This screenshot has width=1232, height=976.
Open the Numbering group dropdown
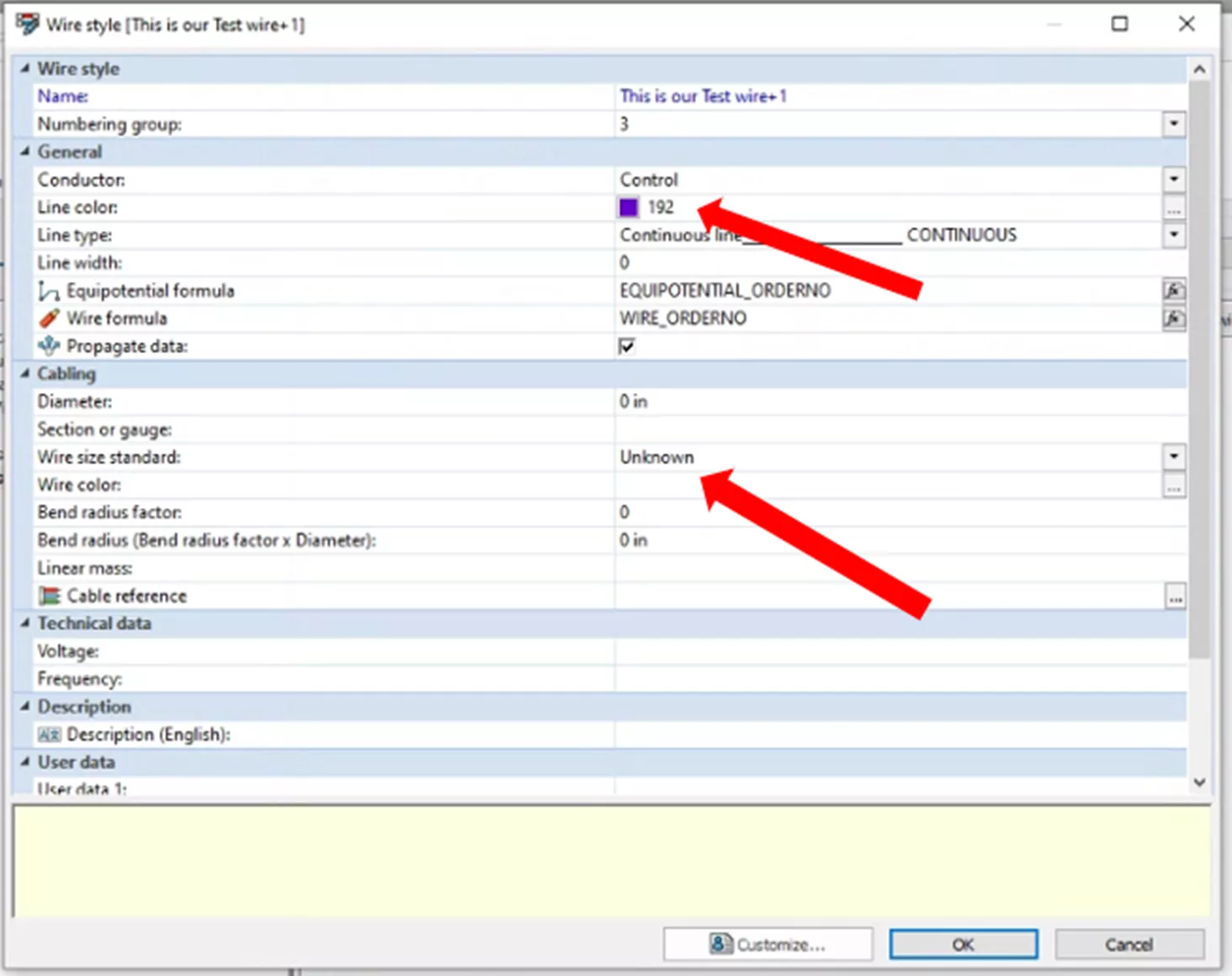(x=1174, y=125)
